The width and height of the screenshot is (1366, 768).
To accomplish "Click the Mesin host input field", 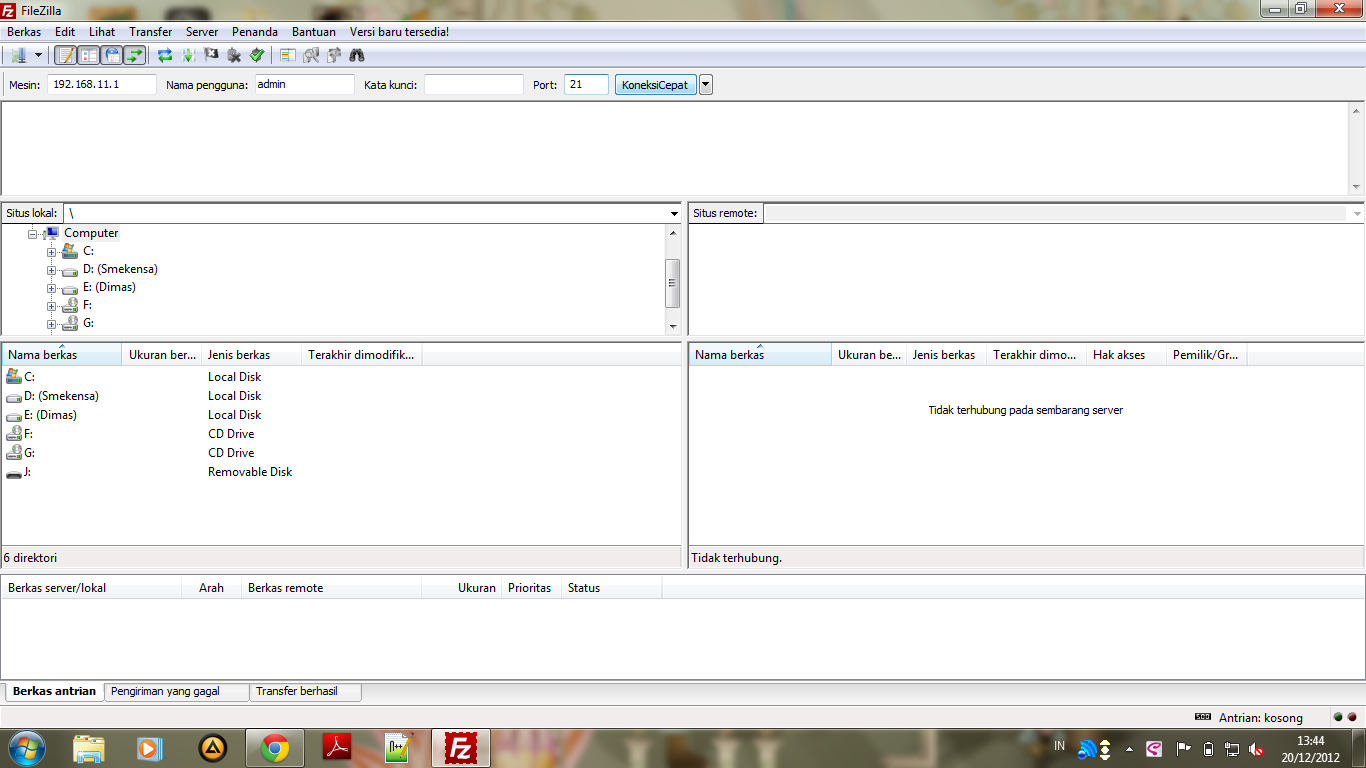I will 102,85.
